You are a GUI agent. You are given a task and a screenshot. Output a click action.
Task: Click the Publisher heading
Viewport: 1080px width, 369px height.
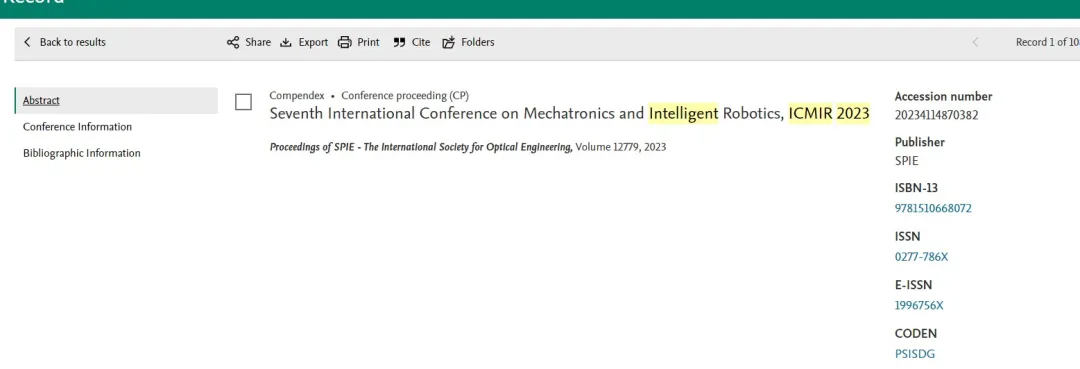tap(920, 142)
